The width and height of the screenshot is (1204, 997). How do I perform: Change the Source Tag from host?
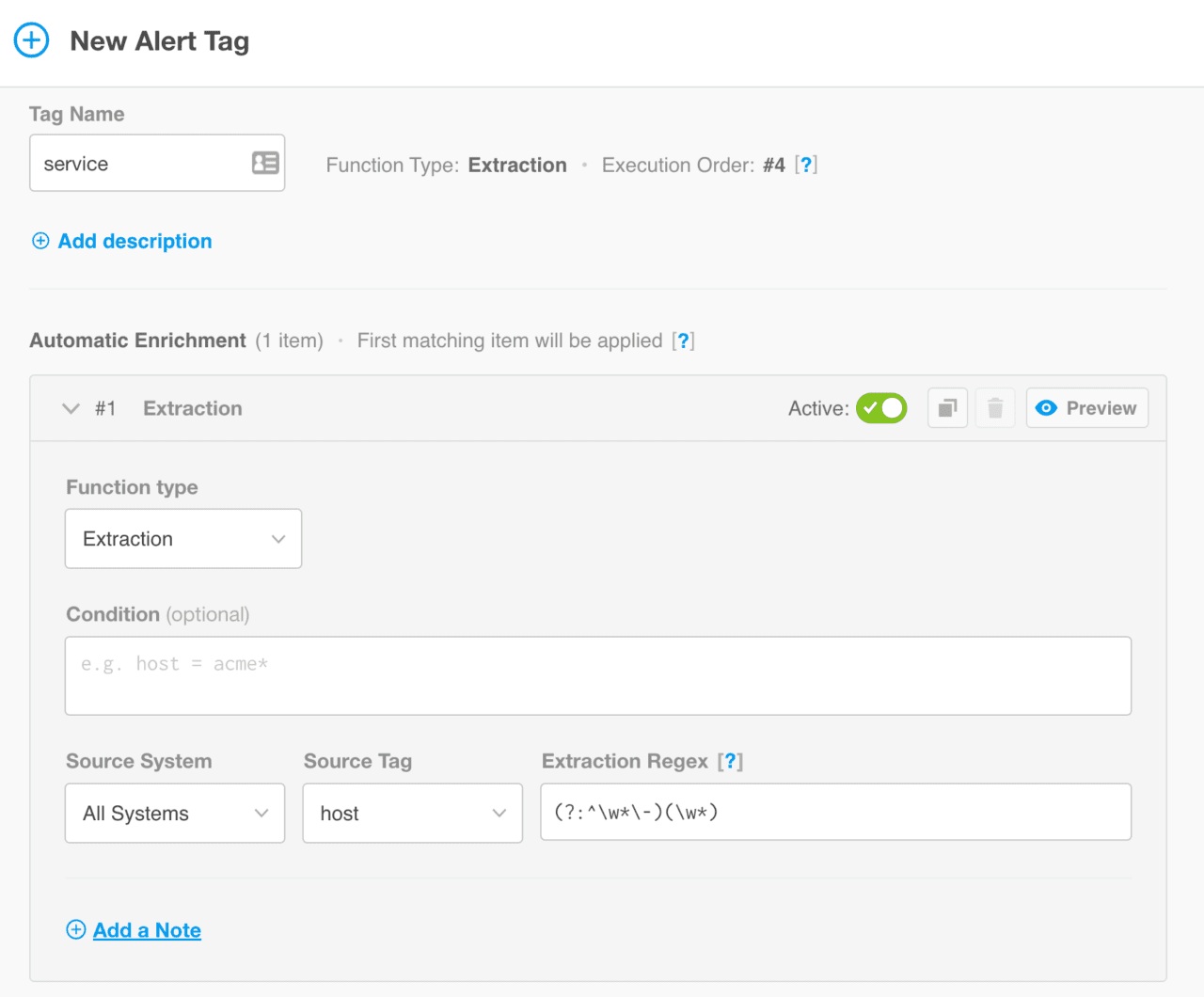click(412, 813)
